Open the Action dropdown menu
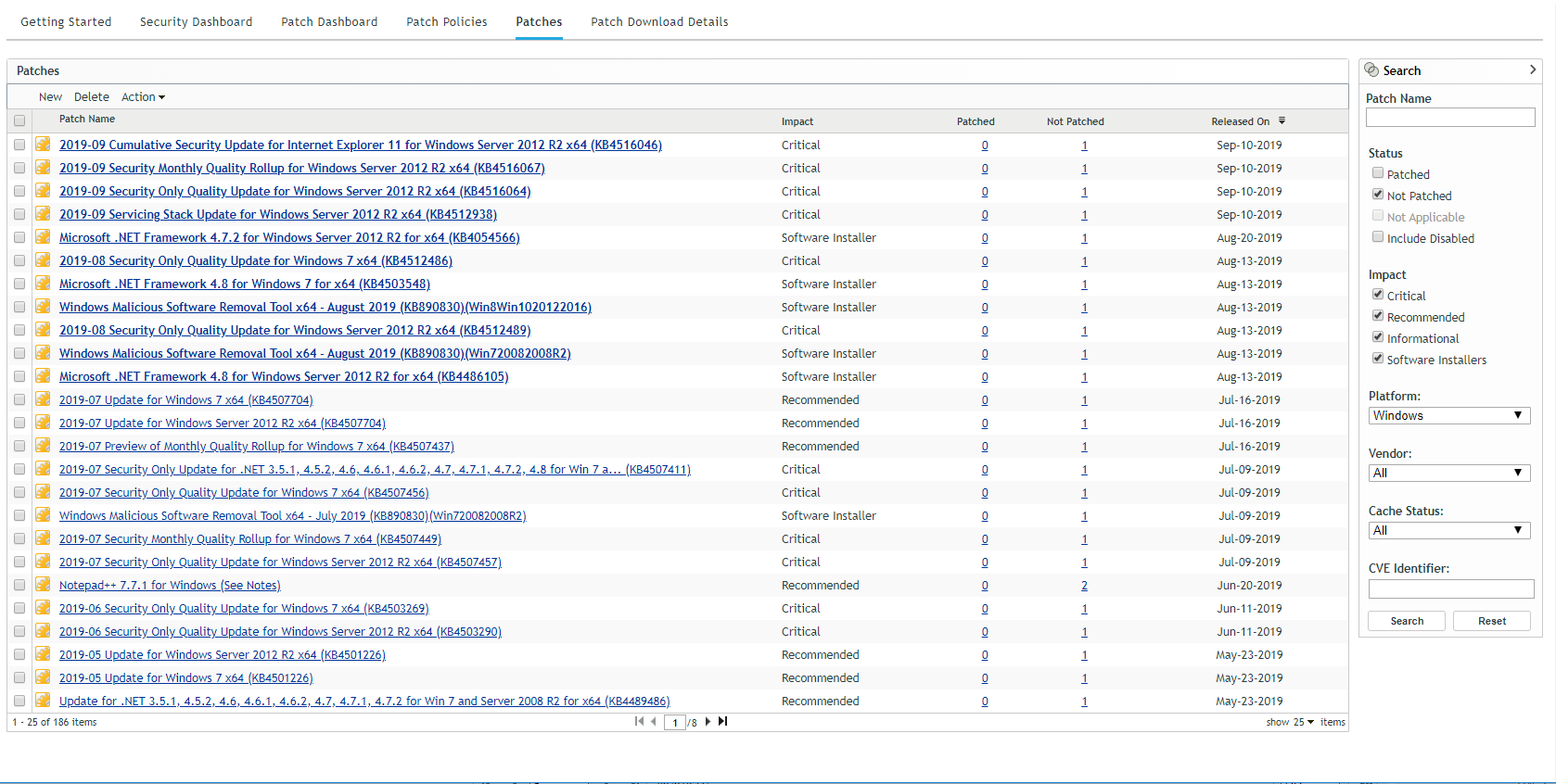Viewport: 1556px width, 784px height. tap(143, 97)
